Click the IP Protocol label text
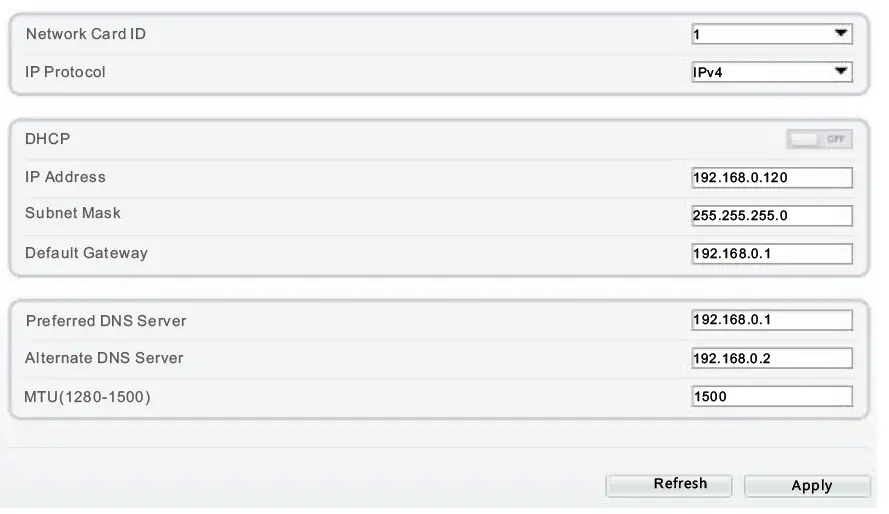The image size is (889, 514). 65,72
